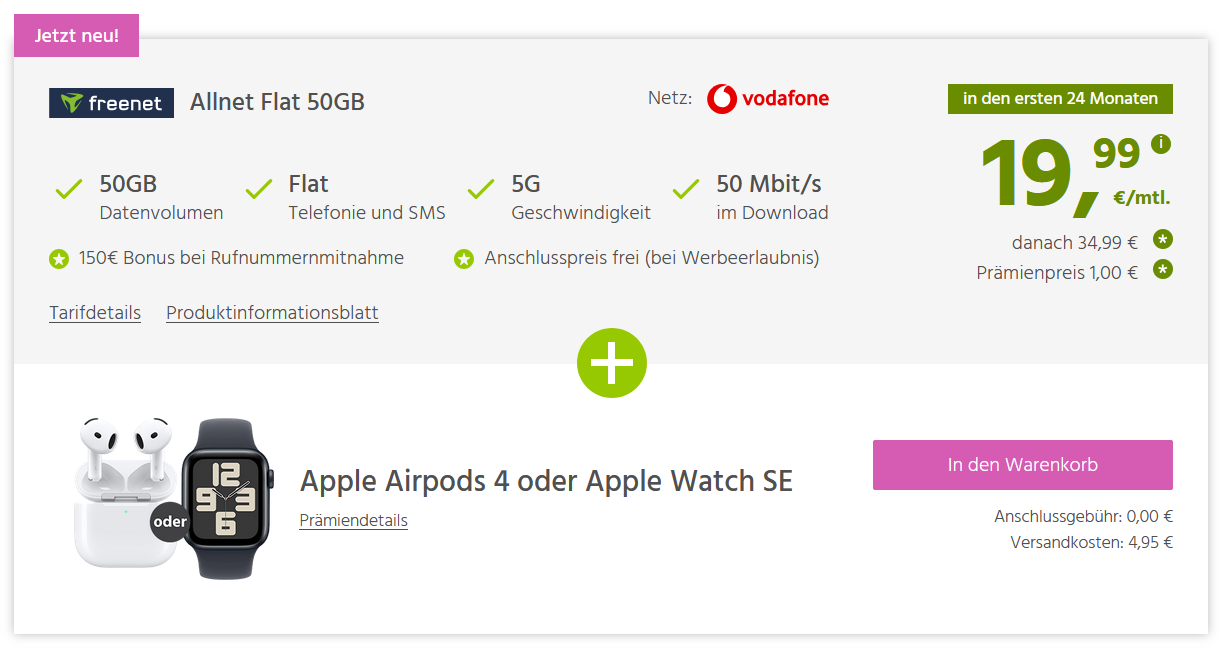Click the star icon before 150€ Bonus
The height and width of the screenshot is (653, 1219).
(59, 260)
